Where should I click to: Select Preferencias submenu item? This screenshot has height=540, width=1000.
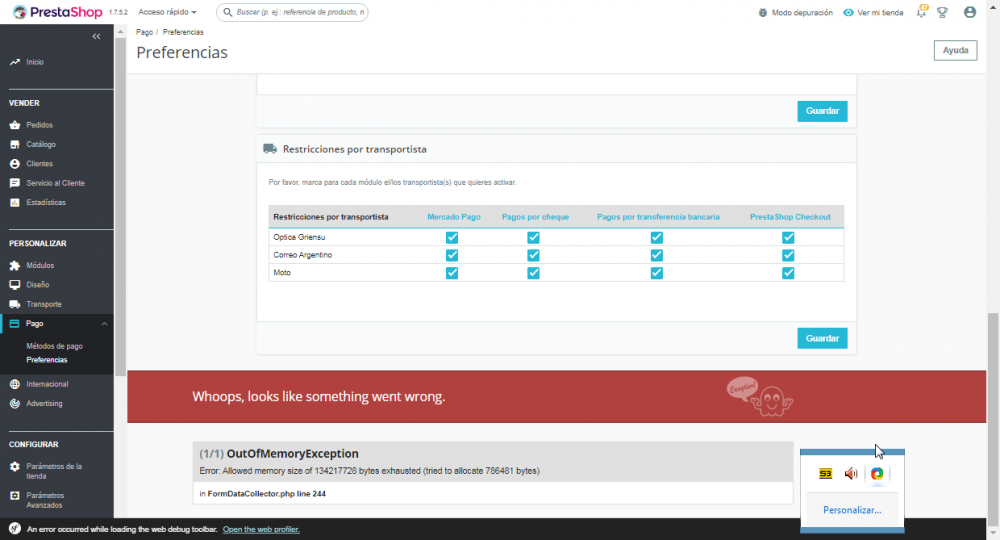[47, 360]
